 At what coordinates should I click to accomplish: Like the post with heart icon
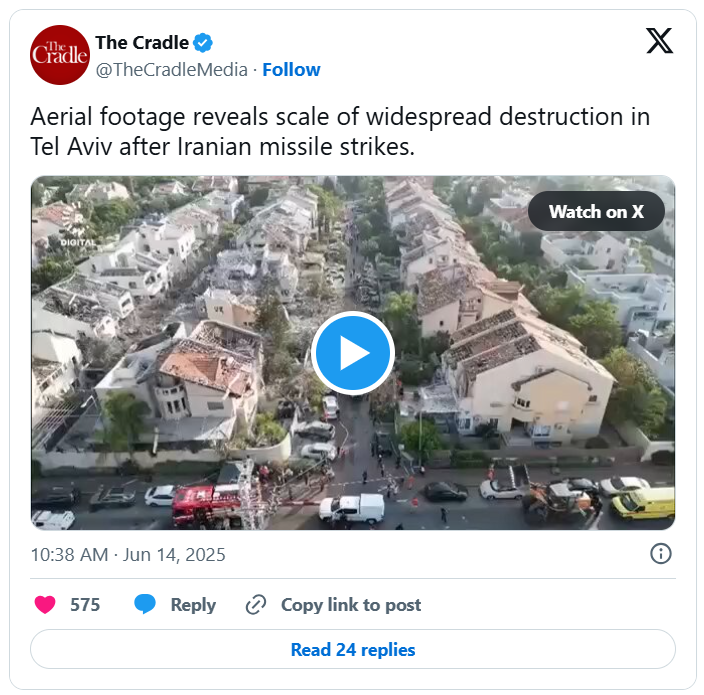[x=45, y=604]
